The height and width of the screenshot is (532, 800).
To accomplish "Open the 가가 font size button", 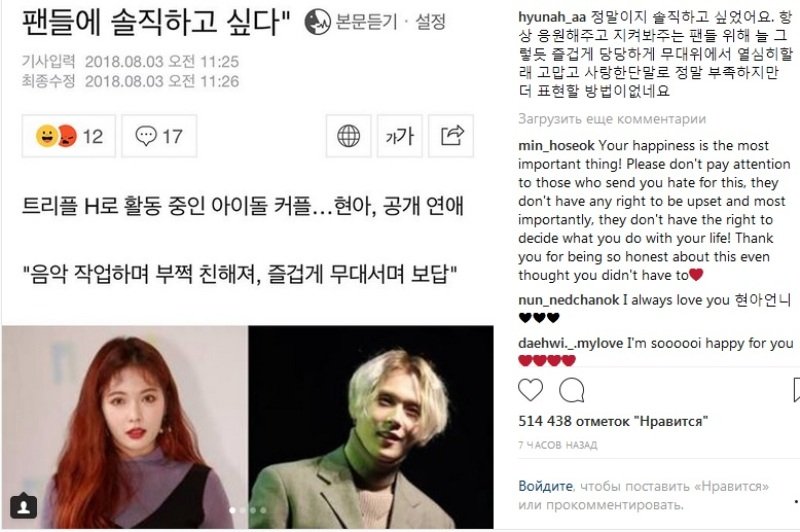I will click(x=399, y=136).
